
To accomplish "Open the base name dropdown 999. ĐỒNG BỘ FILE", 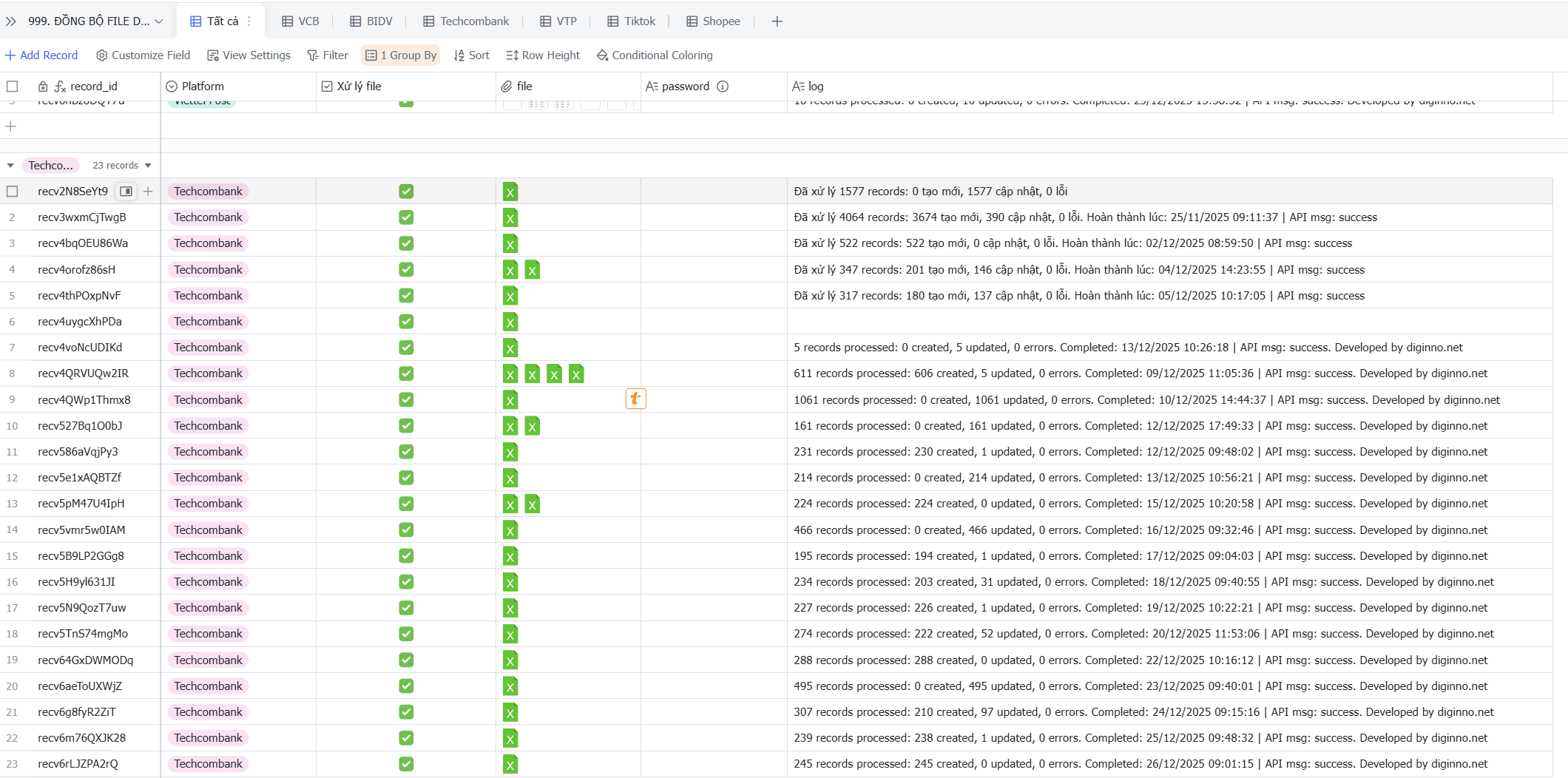I will click(x=95, y=21).
